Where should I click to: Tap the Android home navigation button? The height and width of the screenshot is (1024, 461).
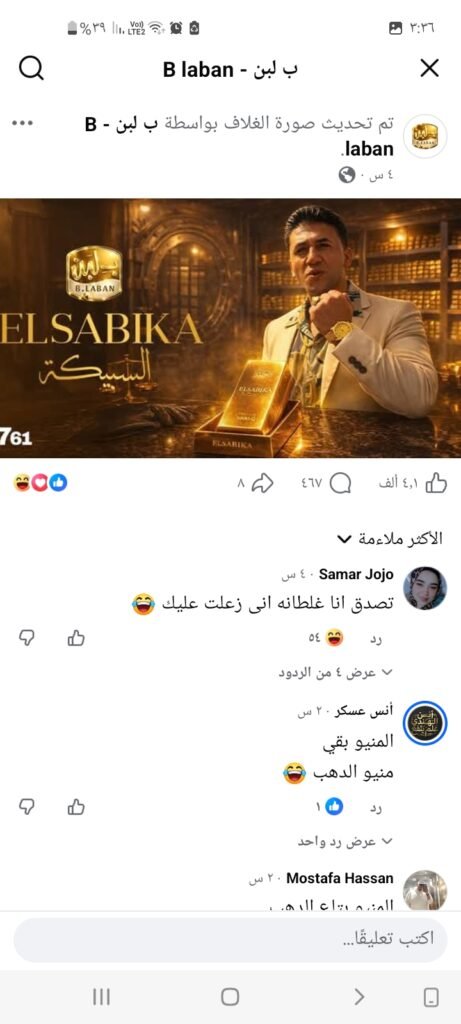pyautogui.click(x=230, y=997)
